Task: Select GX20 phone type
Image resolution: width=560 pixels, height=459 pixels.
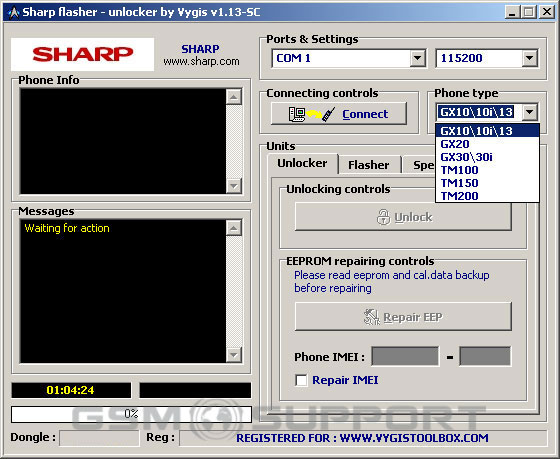Action: coord(488,144)
